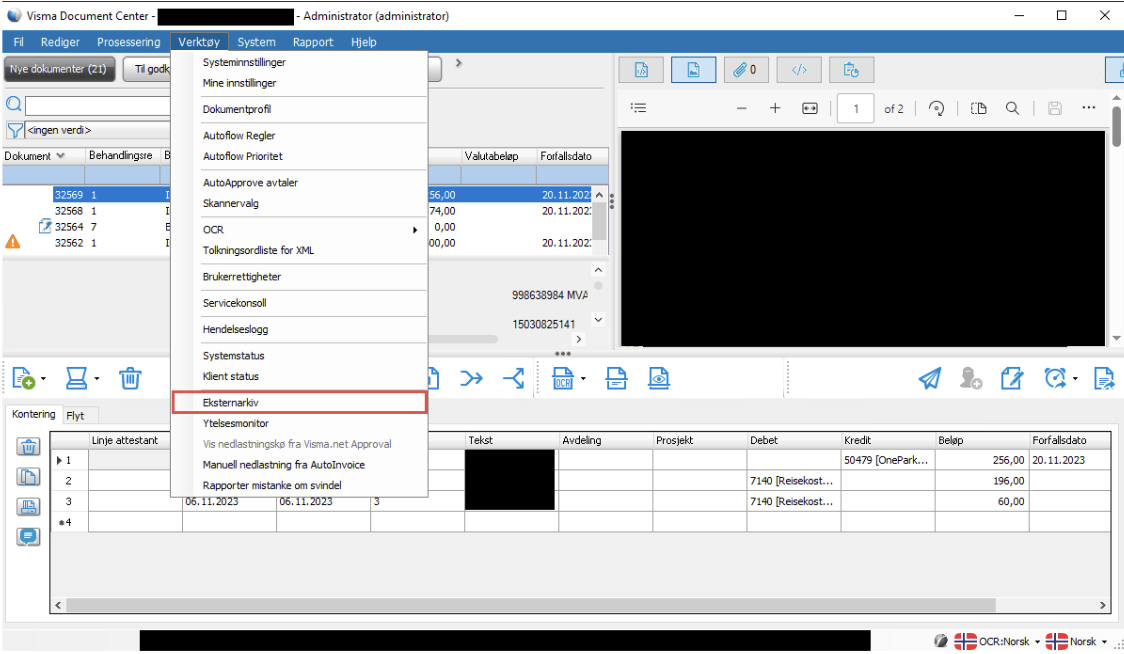Click the clipboard history icon button

click(x=851, y=70)
